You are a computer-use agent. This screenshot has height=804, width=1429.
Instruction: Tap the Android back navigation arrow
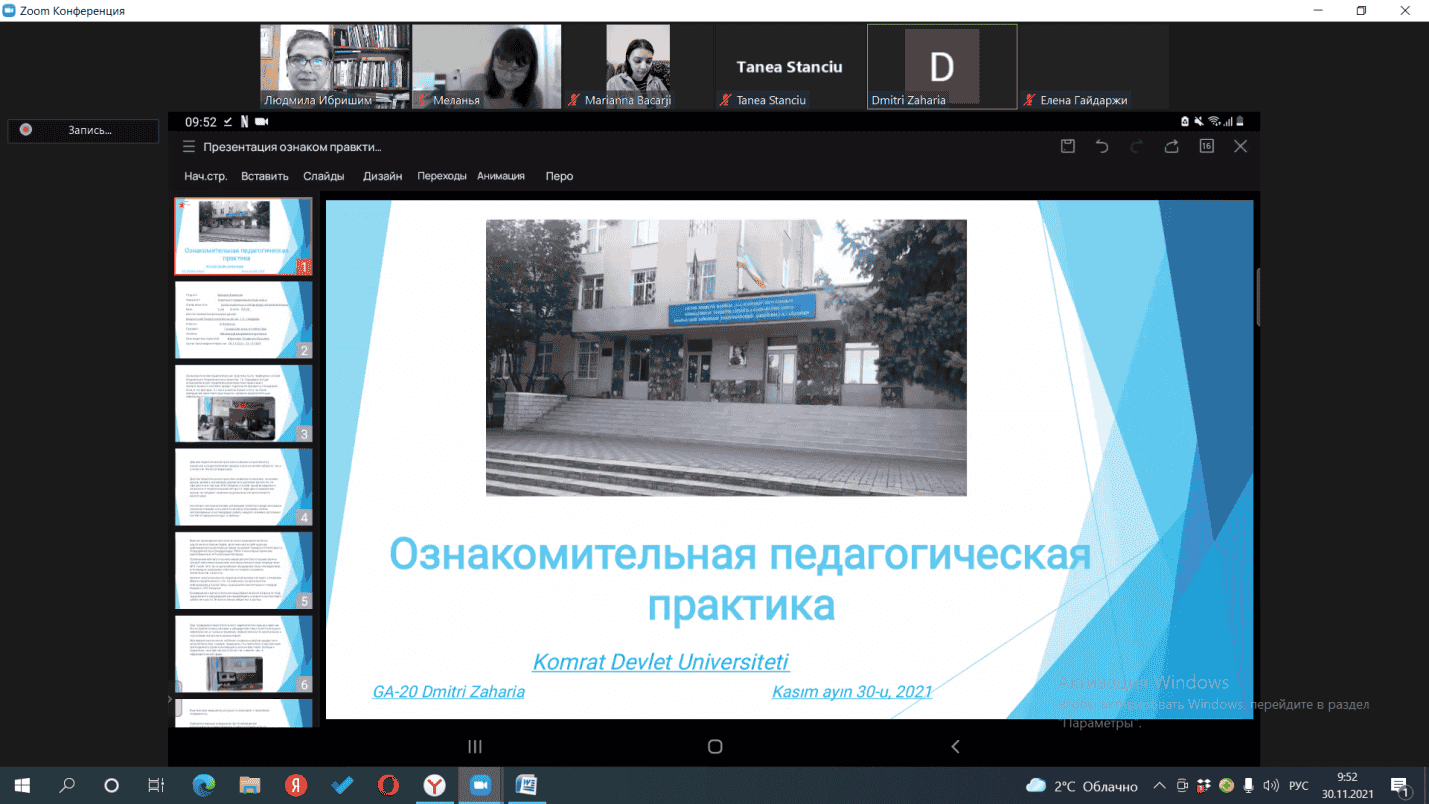coord(955,746)
